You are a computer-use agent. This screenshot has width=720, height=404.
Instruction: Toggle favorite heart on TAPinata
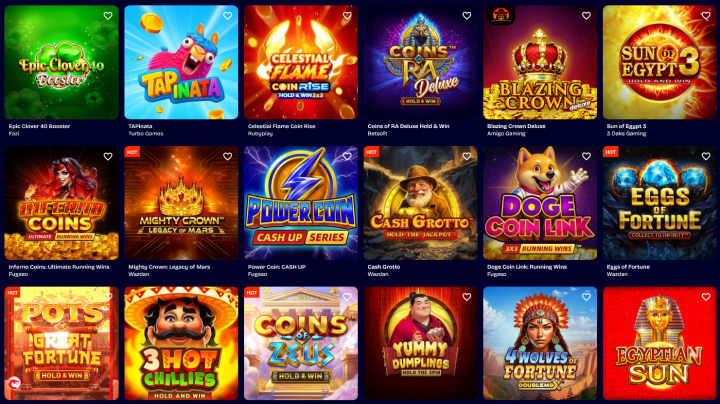[x=227, y=16]
